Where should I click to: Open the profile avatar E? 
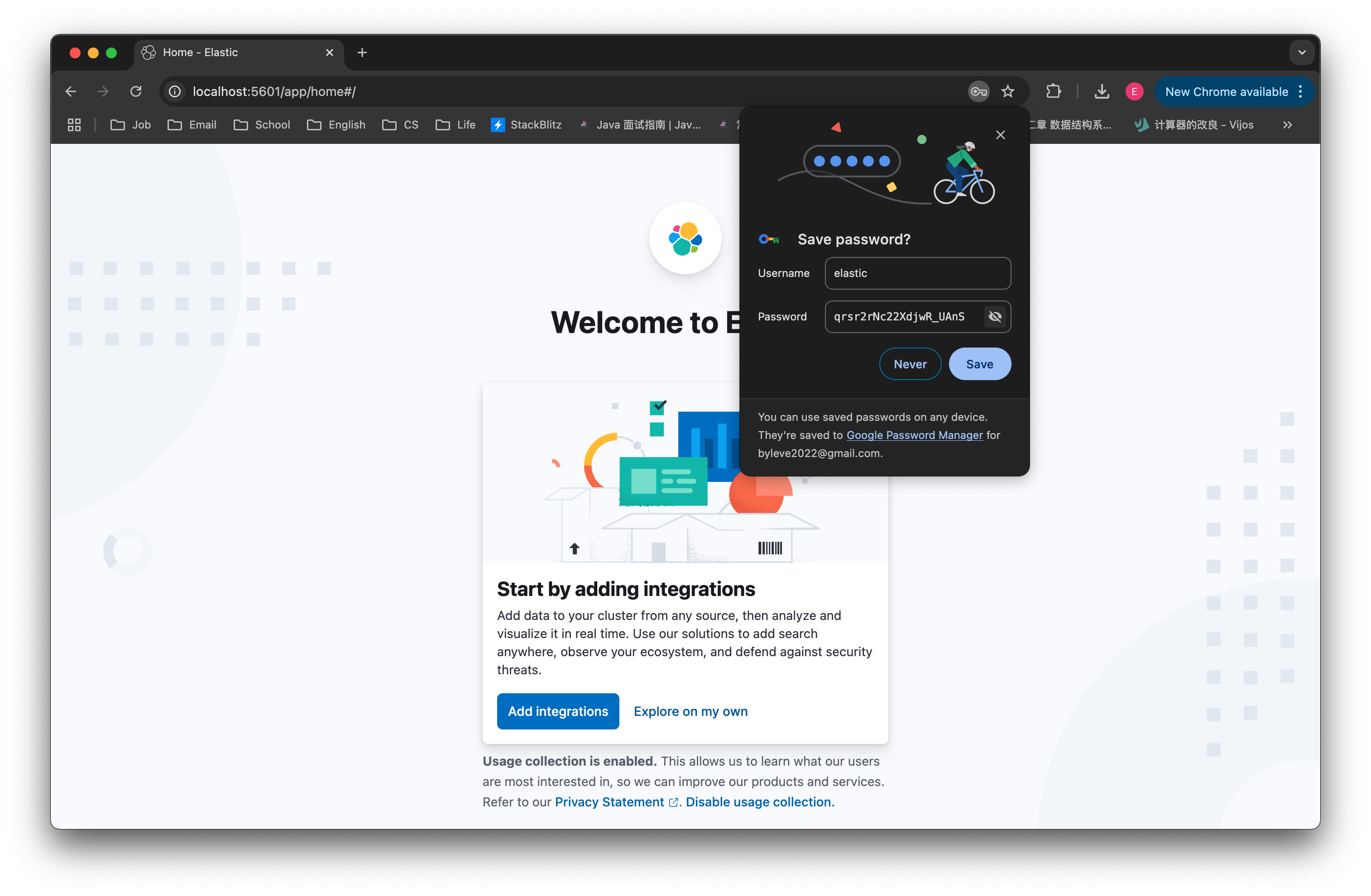tap(1134, 91)
